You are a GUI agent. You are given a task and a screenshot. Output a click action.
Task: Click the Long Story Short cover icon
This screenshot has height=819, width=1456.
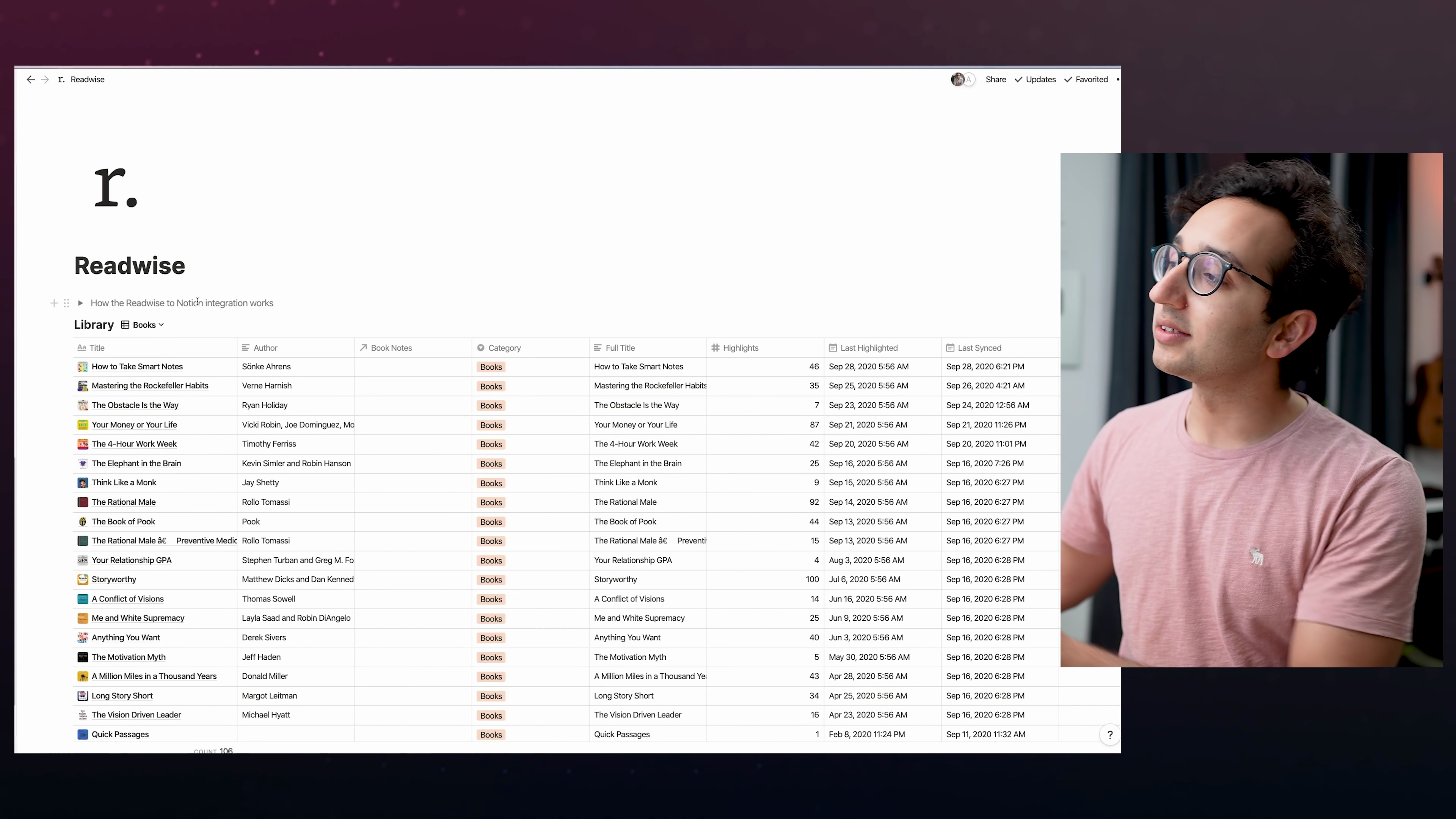83,696
